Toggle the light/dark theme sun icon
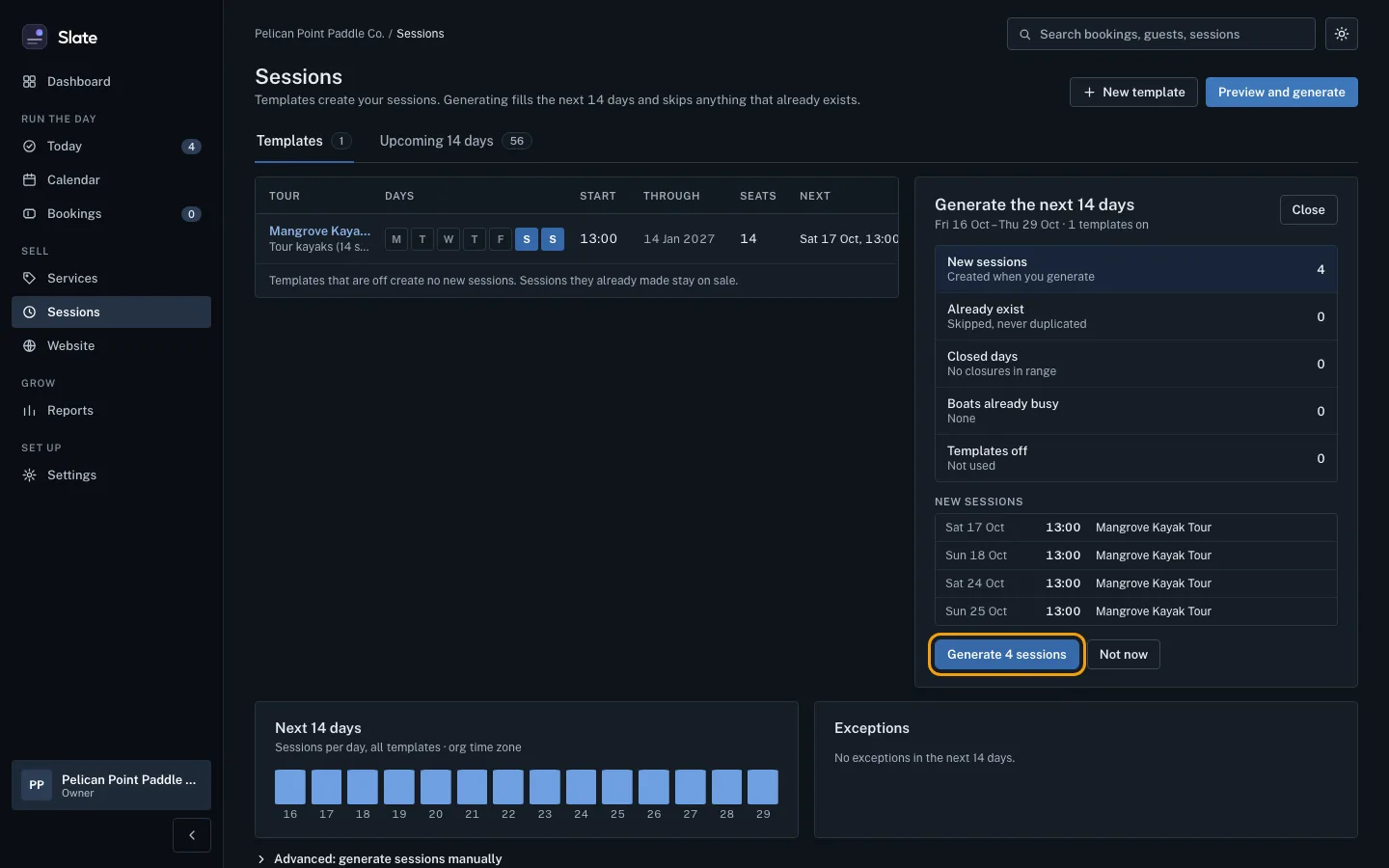The width and height of the screenshot is (1389, 868). coord(1342,34)
